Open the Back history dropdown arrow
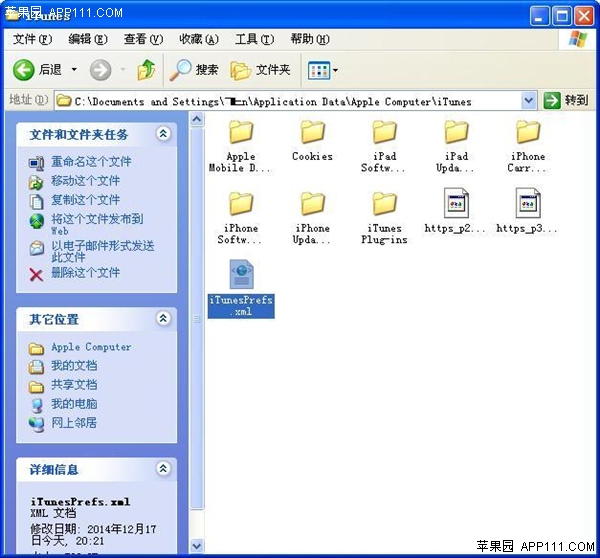Image resolution: width=600 pixels, height=558 pixels. (74, 70)
